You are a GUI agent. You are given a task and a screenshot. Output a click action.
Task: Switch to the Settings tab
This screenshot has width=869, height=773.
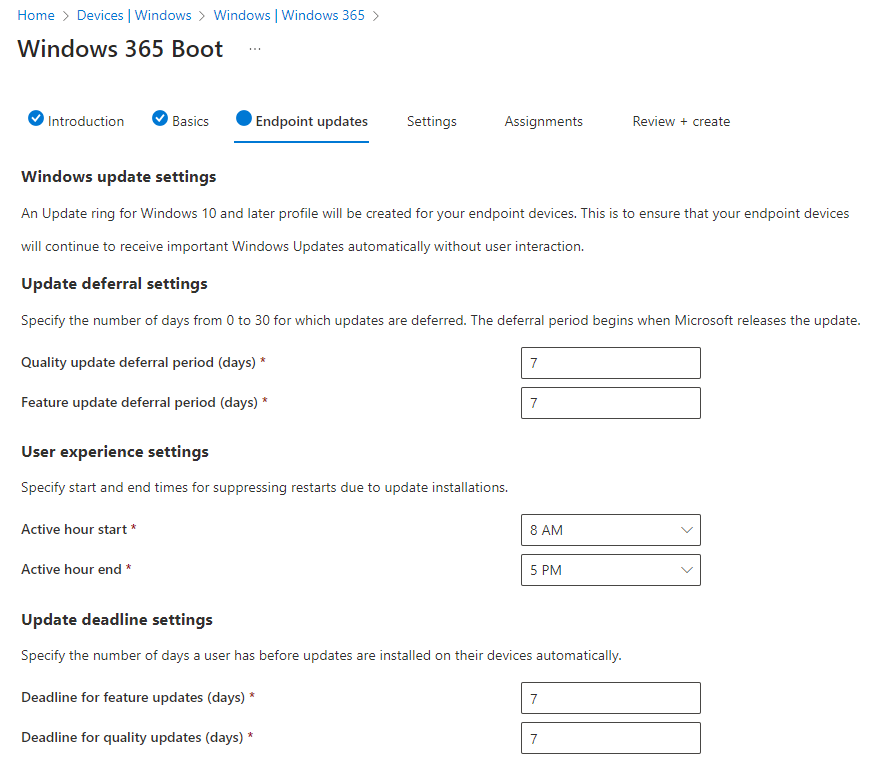click(431, 121)
